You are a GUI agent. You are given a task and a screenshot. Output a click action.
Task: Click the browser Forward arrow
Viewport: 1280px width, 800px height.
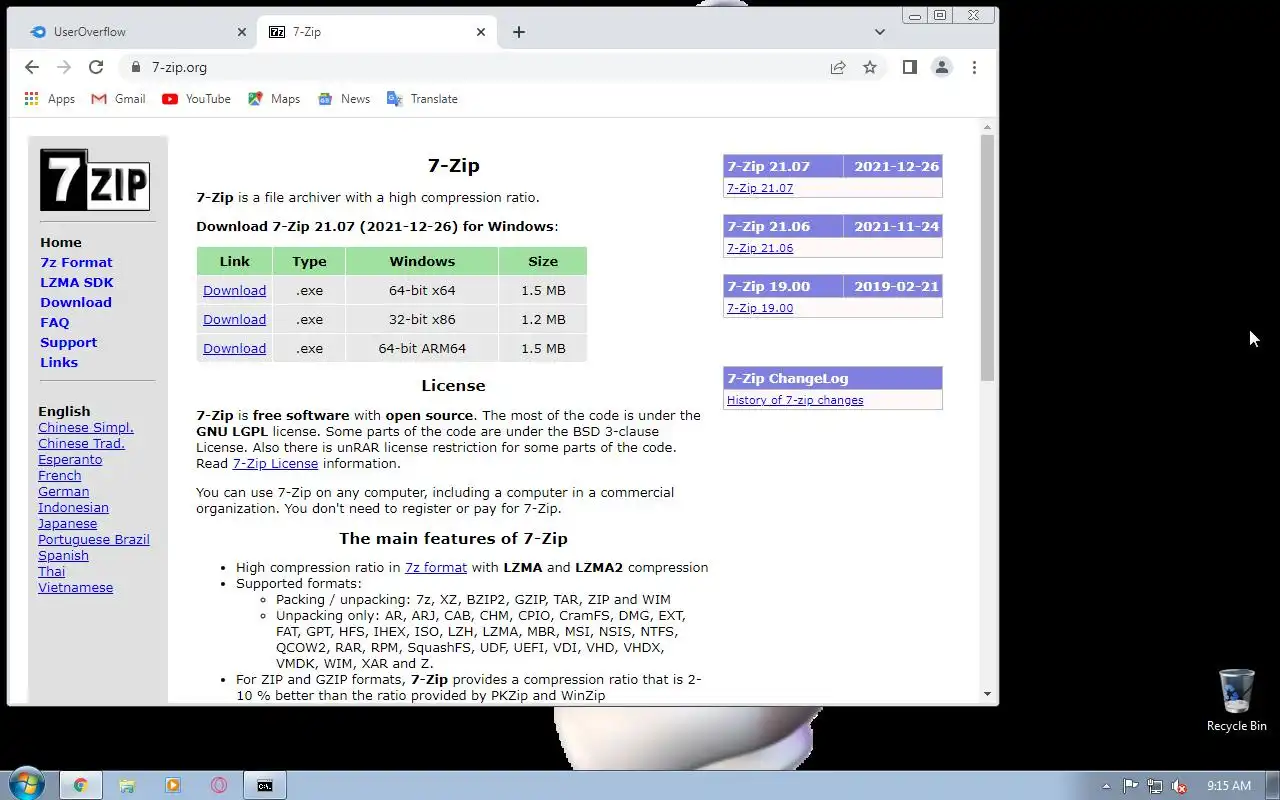click(x=64, y=67)
